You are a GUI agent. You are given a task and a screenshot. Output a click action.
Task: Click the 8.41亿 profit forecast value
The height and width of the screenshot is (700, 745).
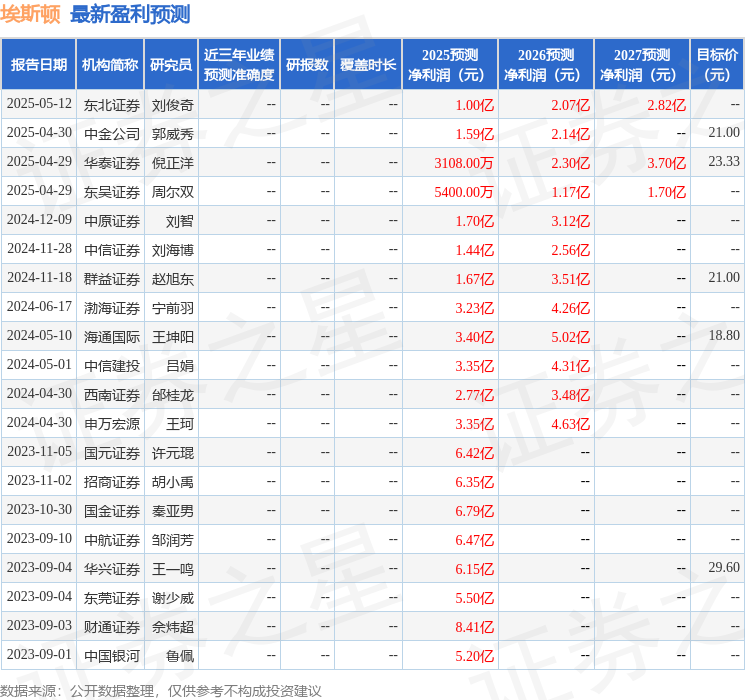pos(475,627)
